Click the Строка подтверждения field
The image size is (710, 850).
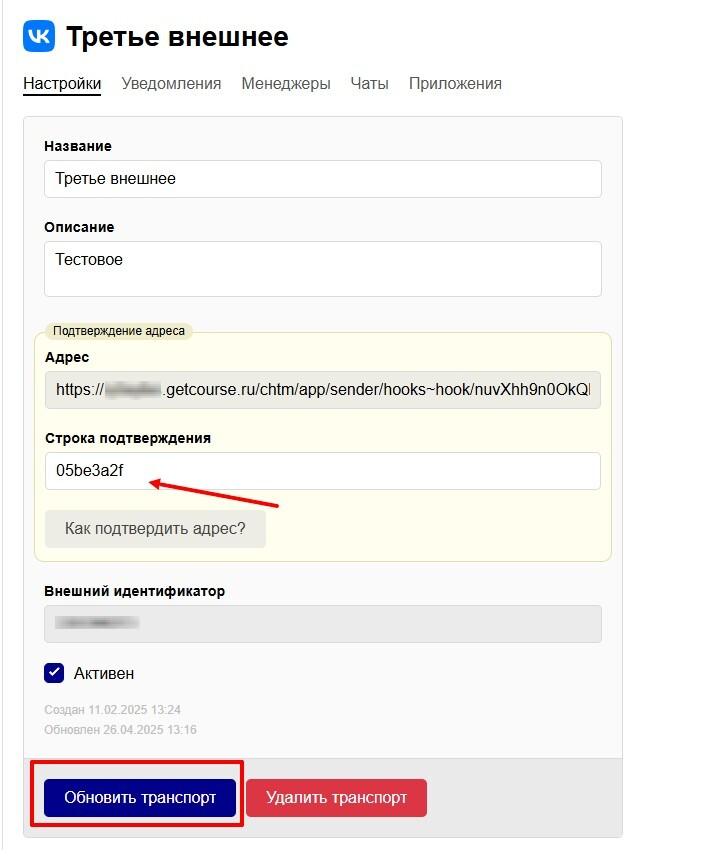pos(323,471)
